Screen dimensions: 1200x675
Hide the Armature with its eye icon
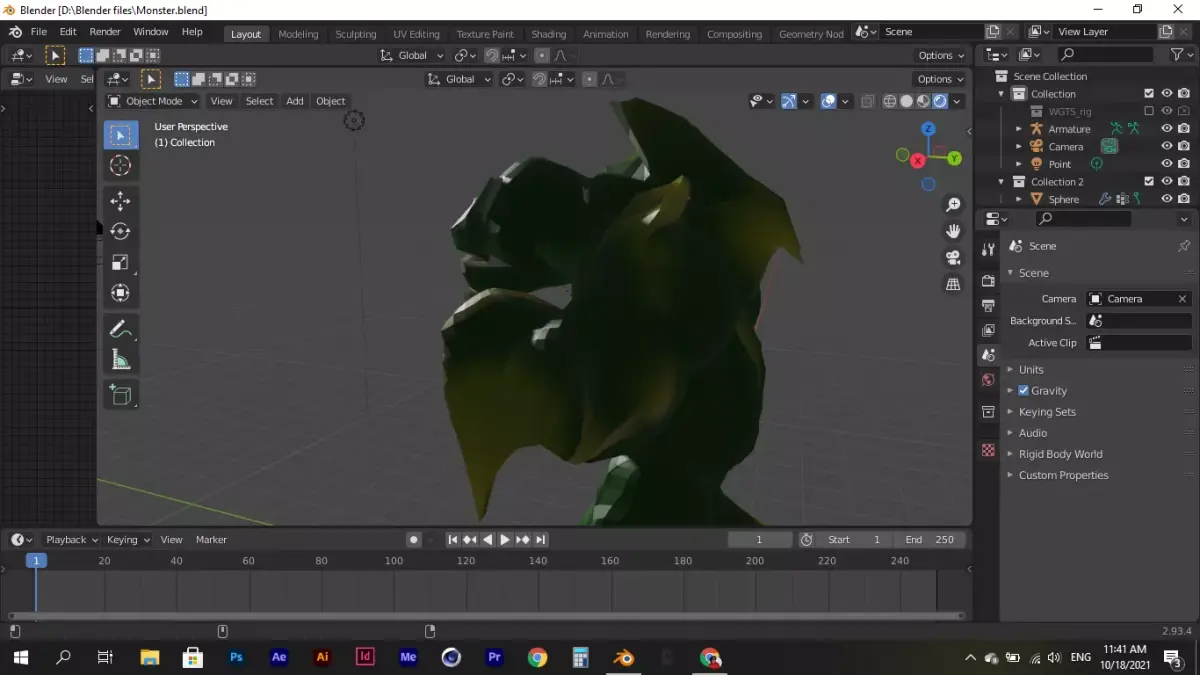(x=1166, y=129)
